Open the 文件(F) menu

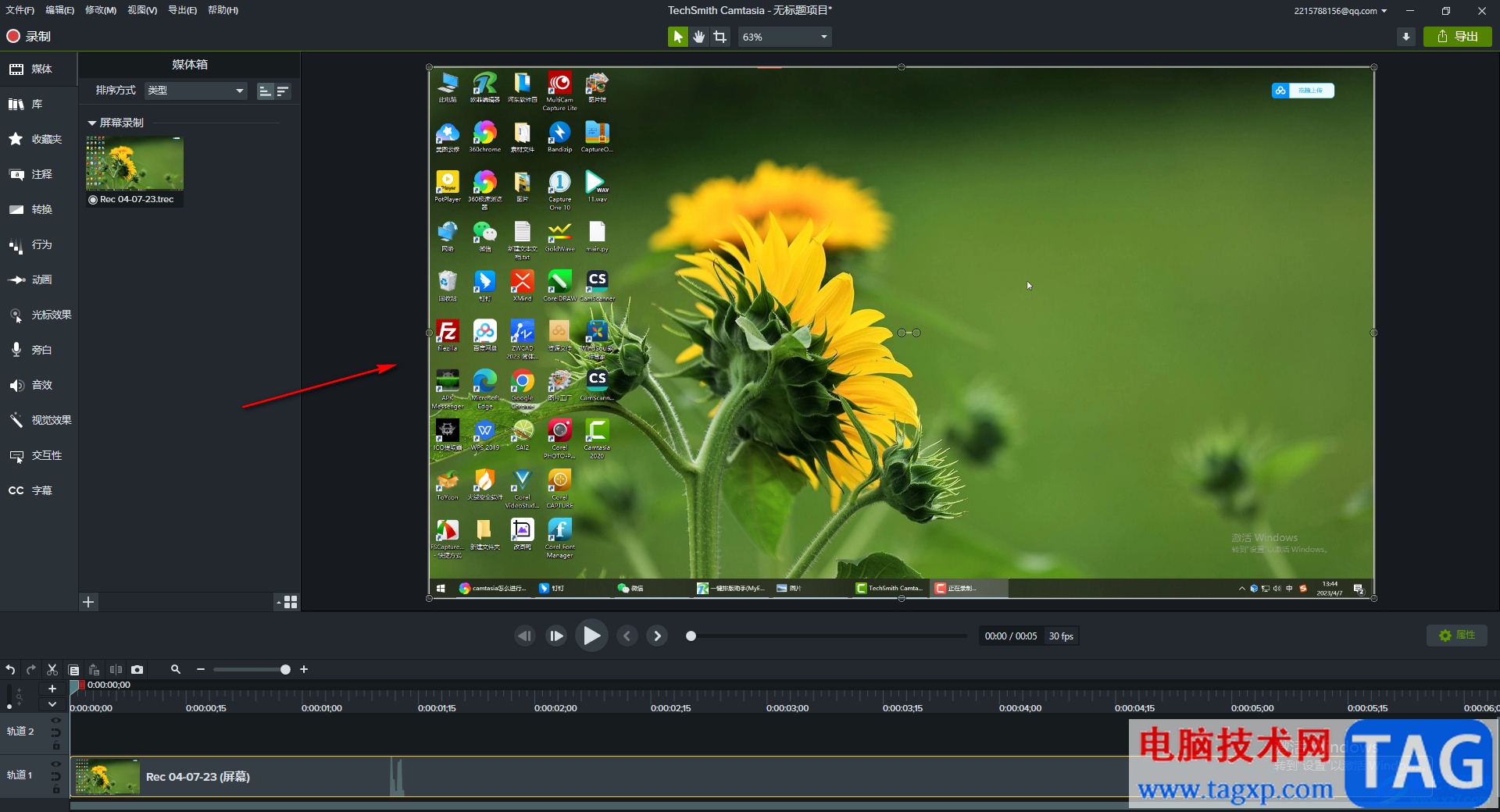click(20, 10)
